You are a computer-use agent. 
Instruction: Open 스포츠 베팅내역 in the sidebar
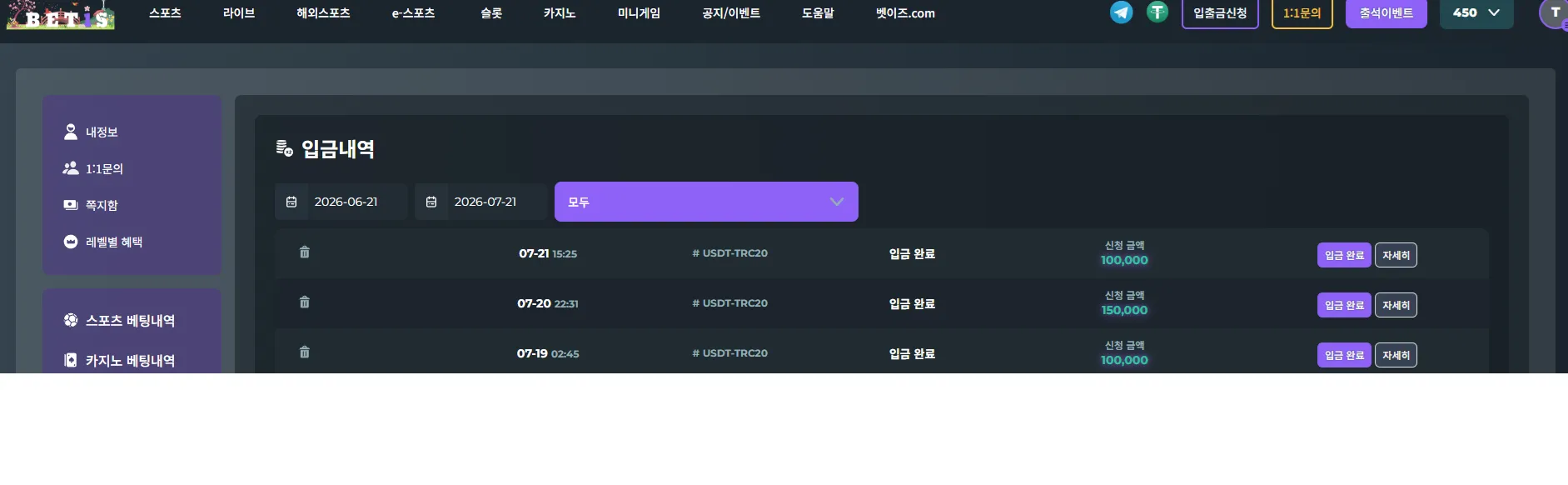[130, 321]
